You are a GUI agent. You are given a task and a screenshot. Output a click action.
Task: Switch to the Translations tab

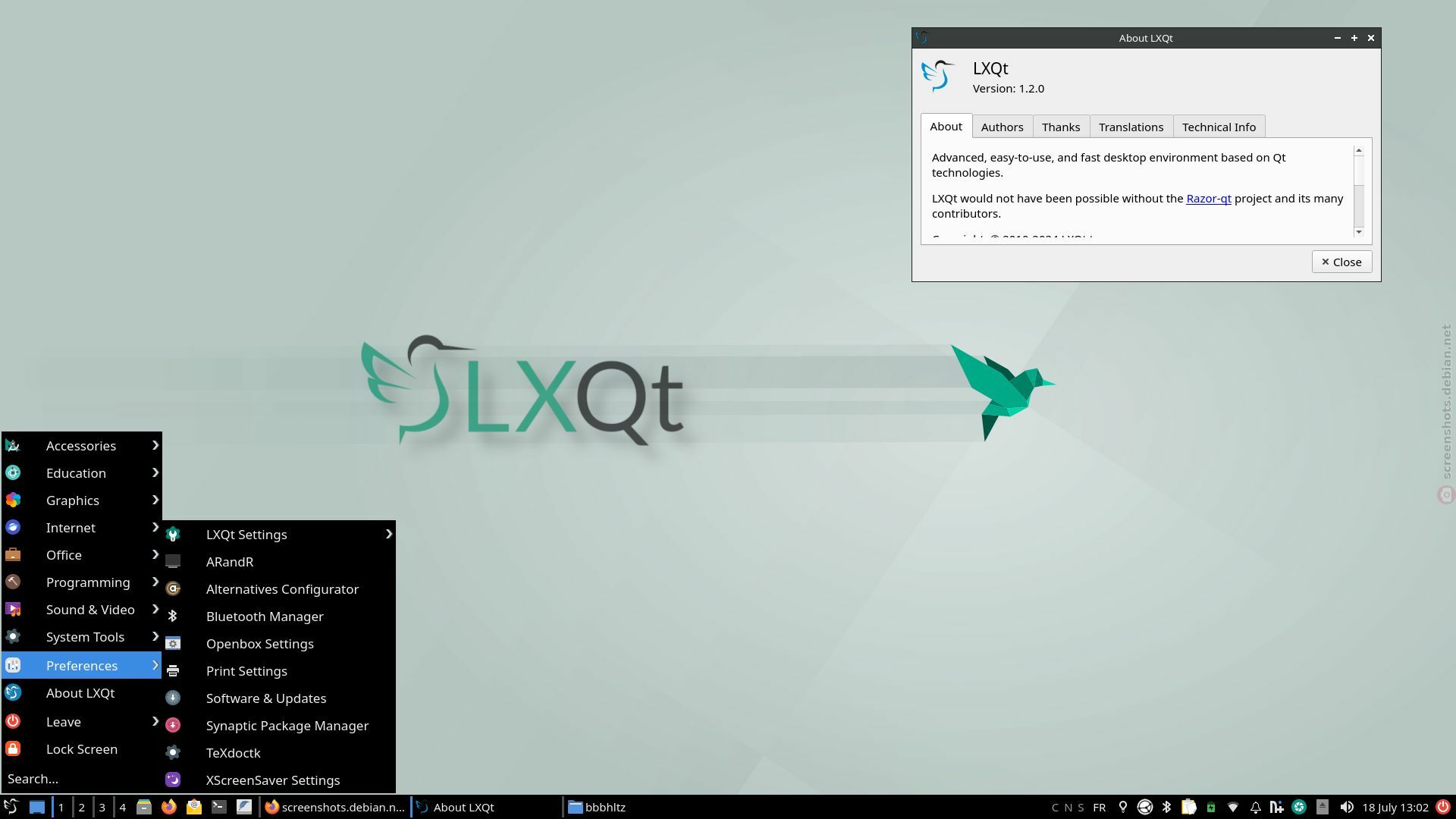click(1131, 127)
